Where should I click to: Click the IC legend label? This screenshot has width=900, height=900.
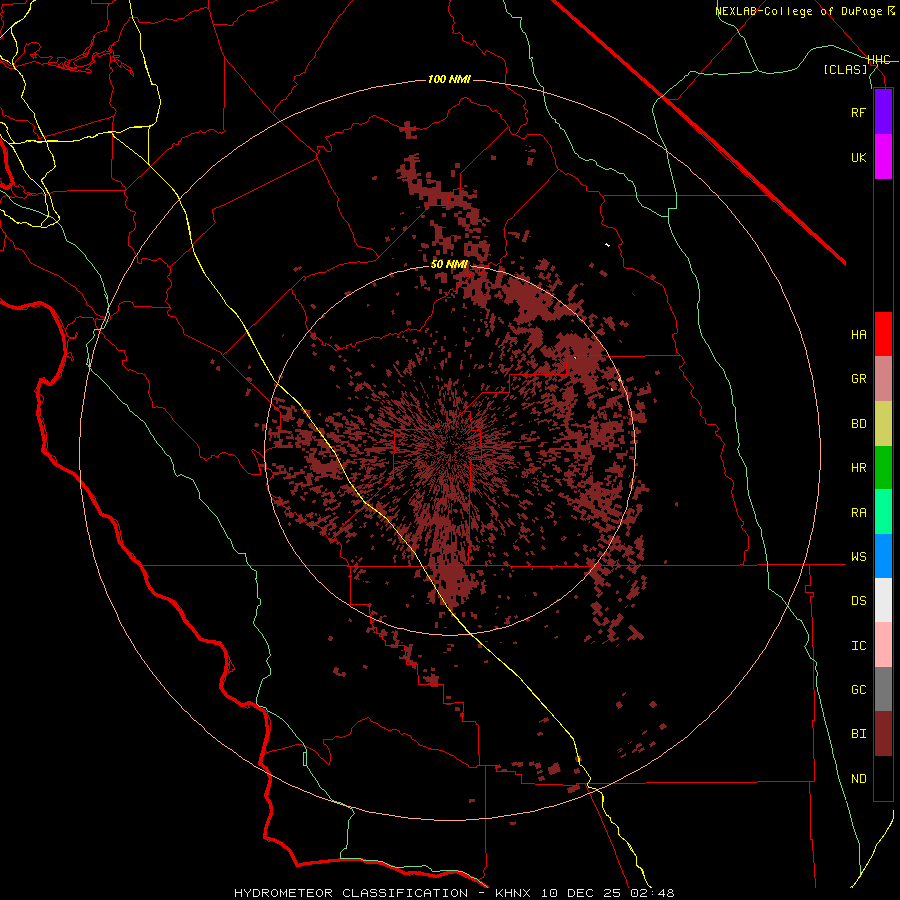coord(858,646)
